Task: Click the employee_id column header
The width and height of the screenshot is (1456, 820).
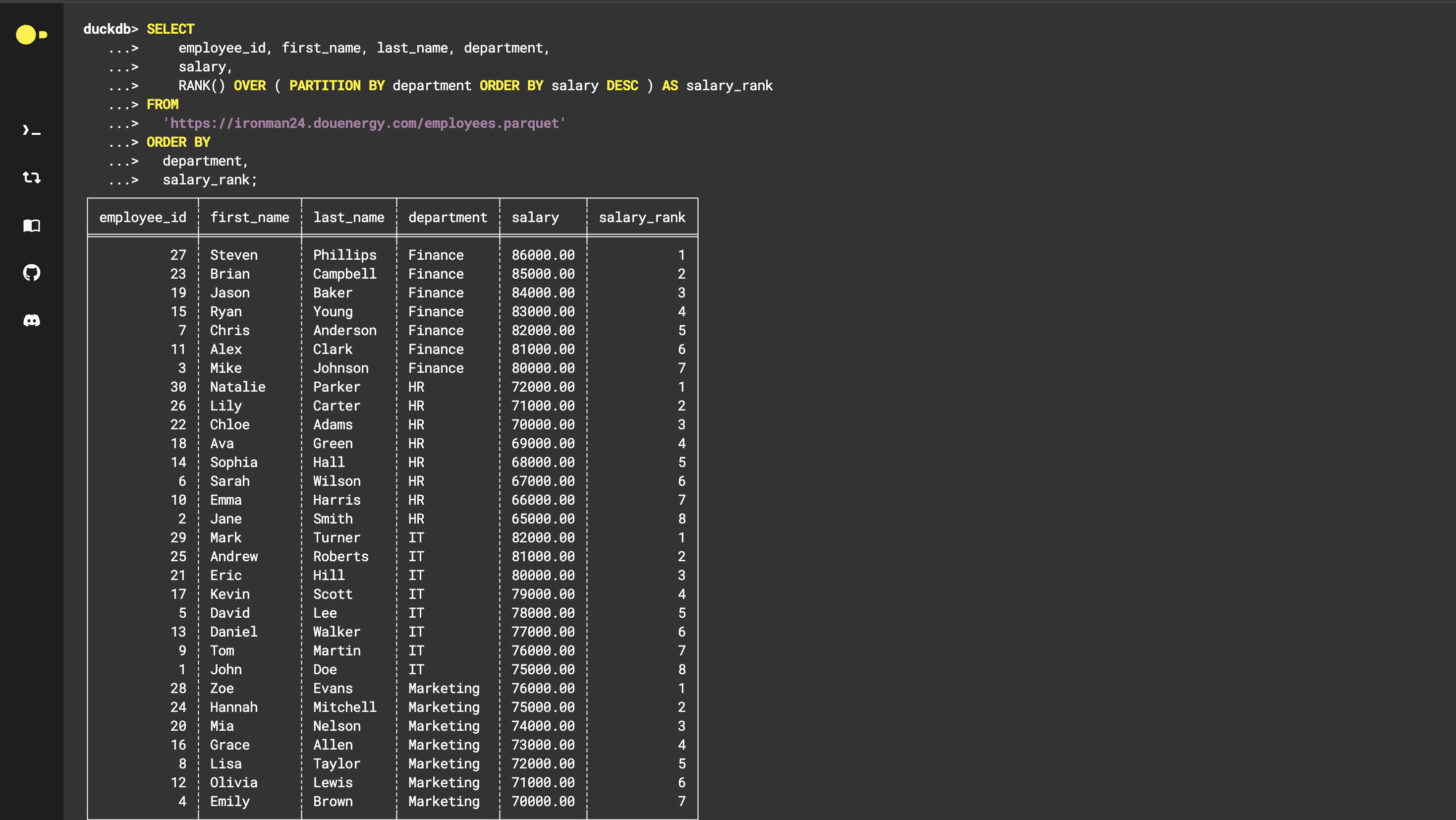Action: point(142,217)
